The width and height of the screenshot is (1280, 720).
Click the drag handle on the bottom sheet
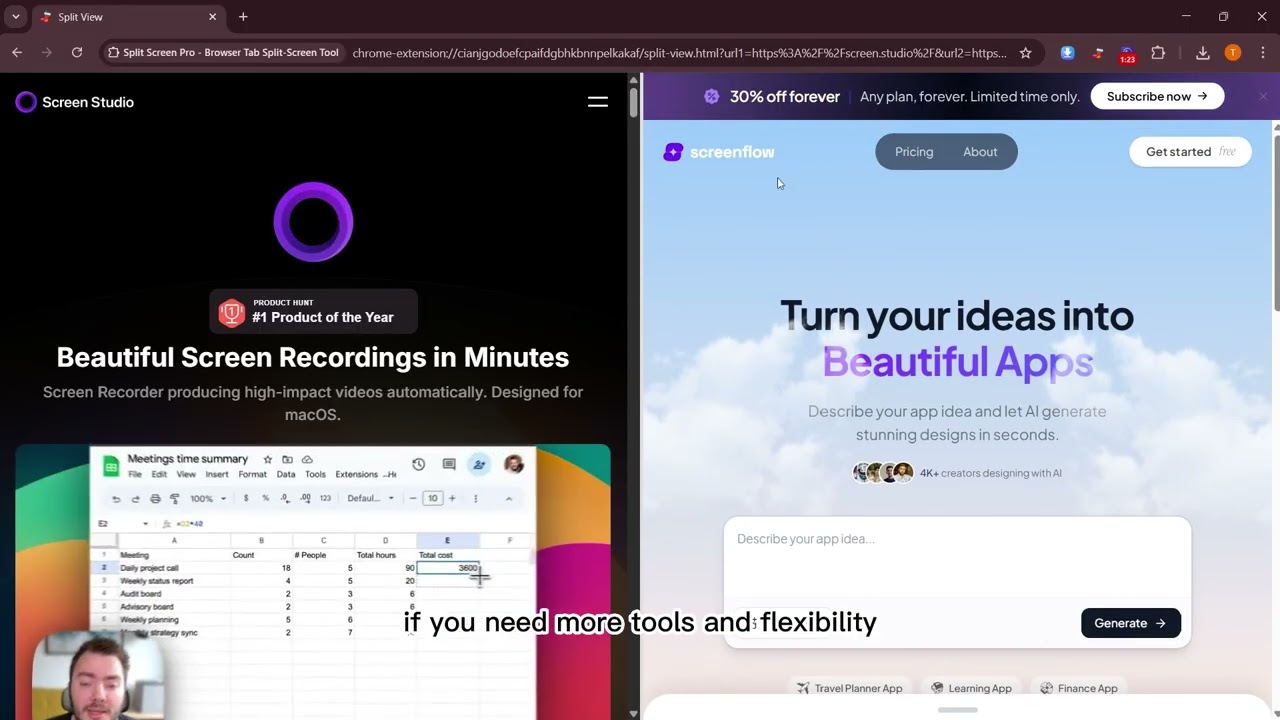(x=957, y=710)
